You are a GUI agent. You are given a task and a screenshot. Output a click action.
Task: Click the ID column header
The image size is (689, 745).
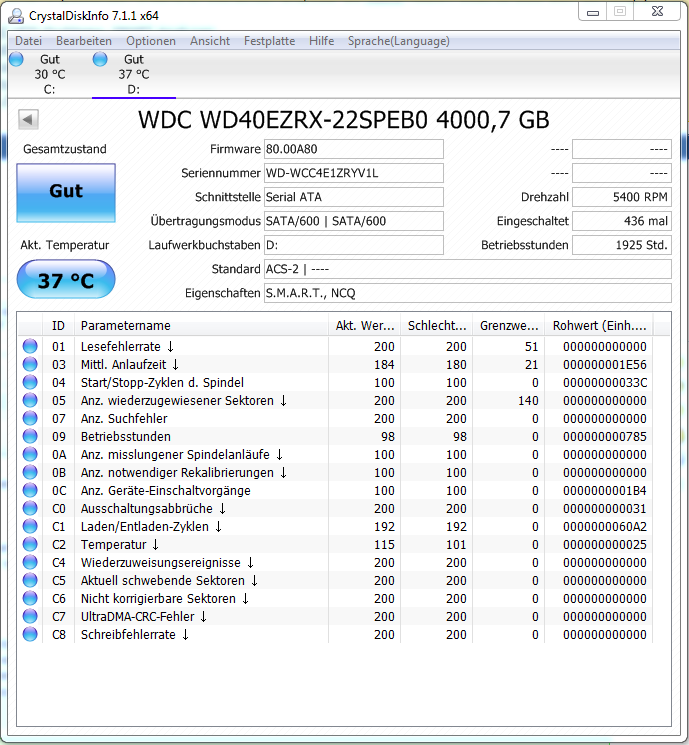(x=58, y=326)
